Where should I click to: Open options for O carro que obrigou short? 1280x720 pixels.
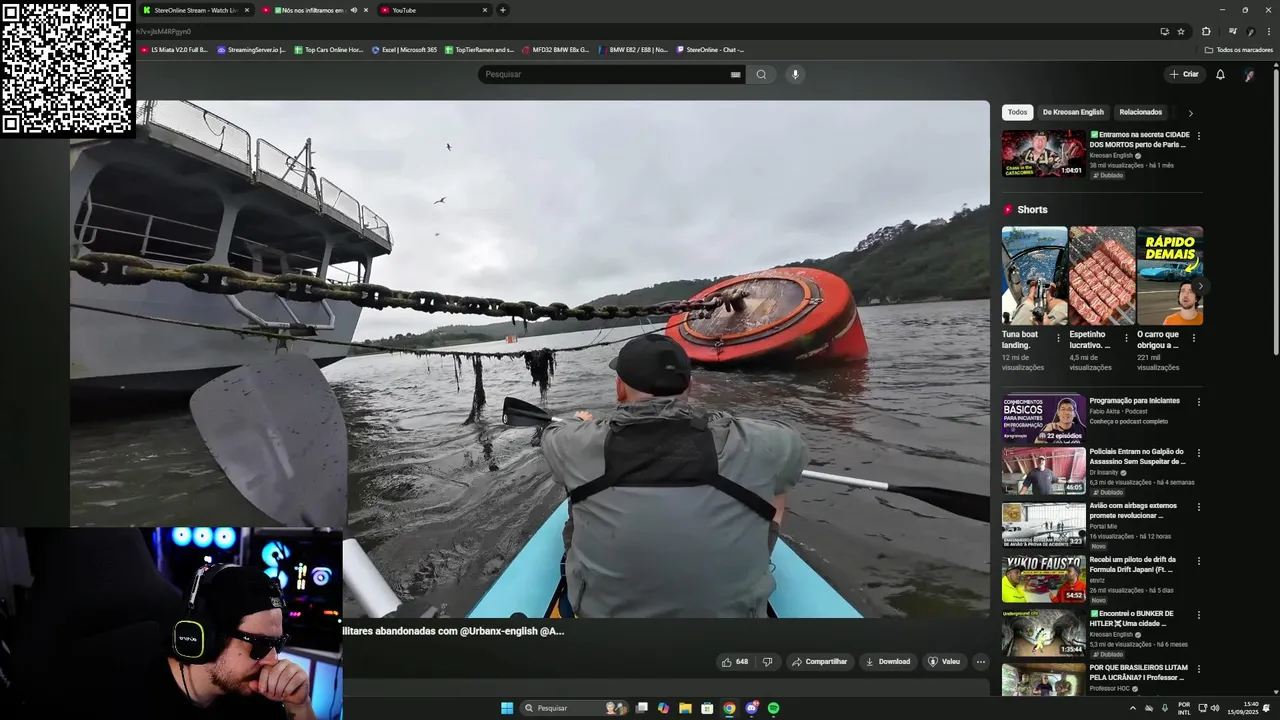tap(1193, 338)
